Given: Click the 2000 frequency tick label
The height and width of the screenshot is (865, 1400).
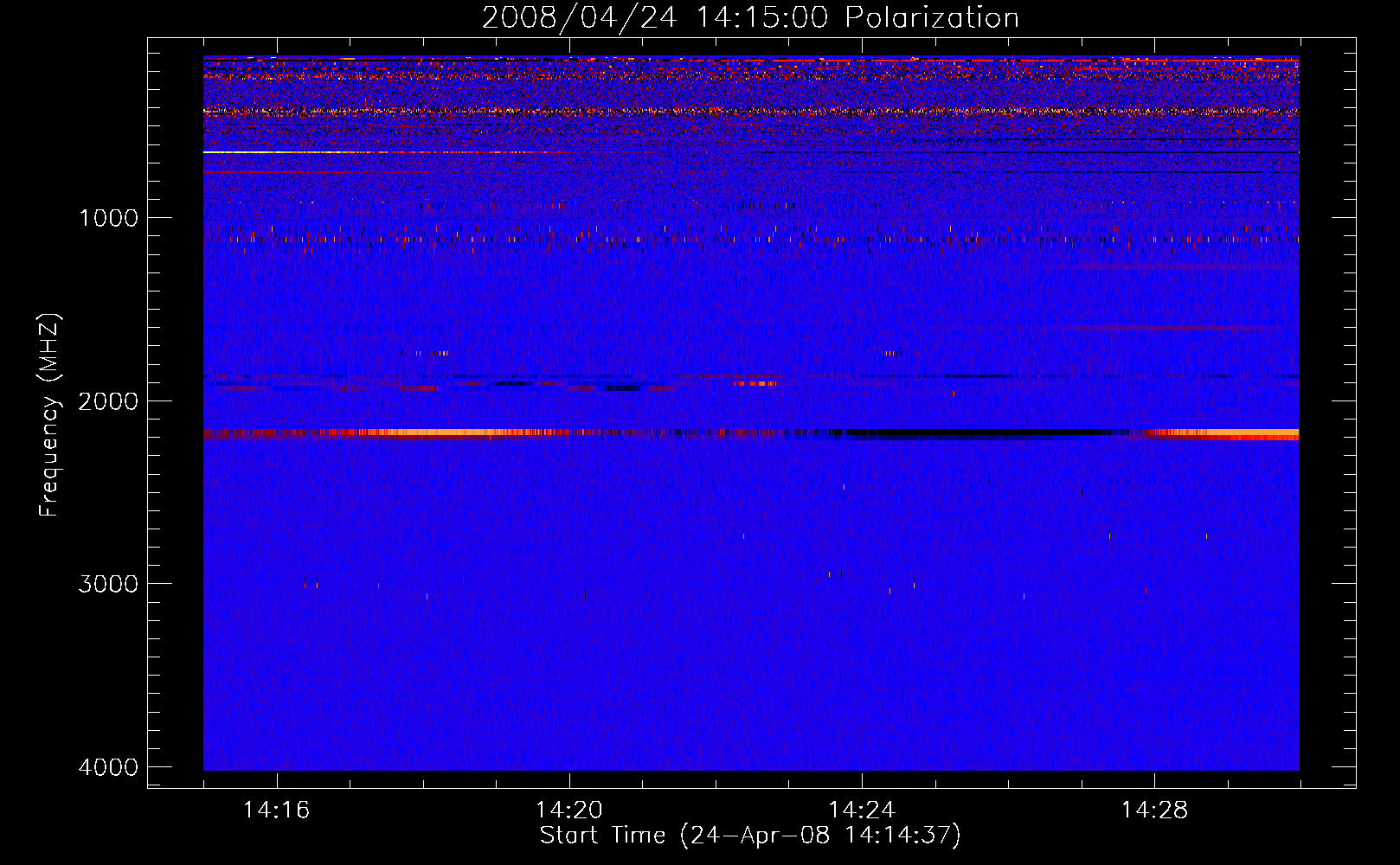Looking at the screenshot, I should pos(108,401).
